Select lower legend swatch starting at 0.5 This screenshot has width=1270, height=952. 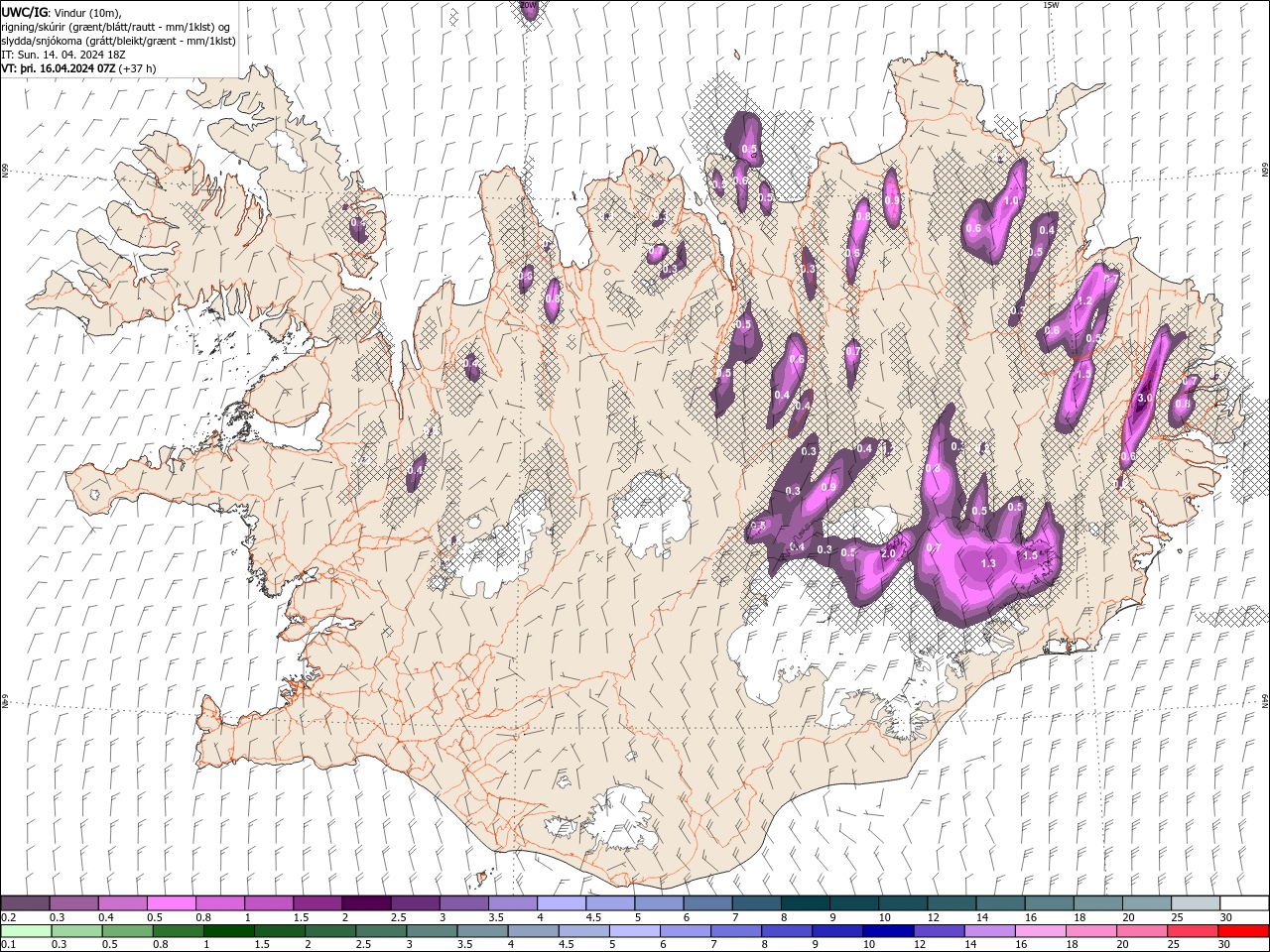[127, 931]
